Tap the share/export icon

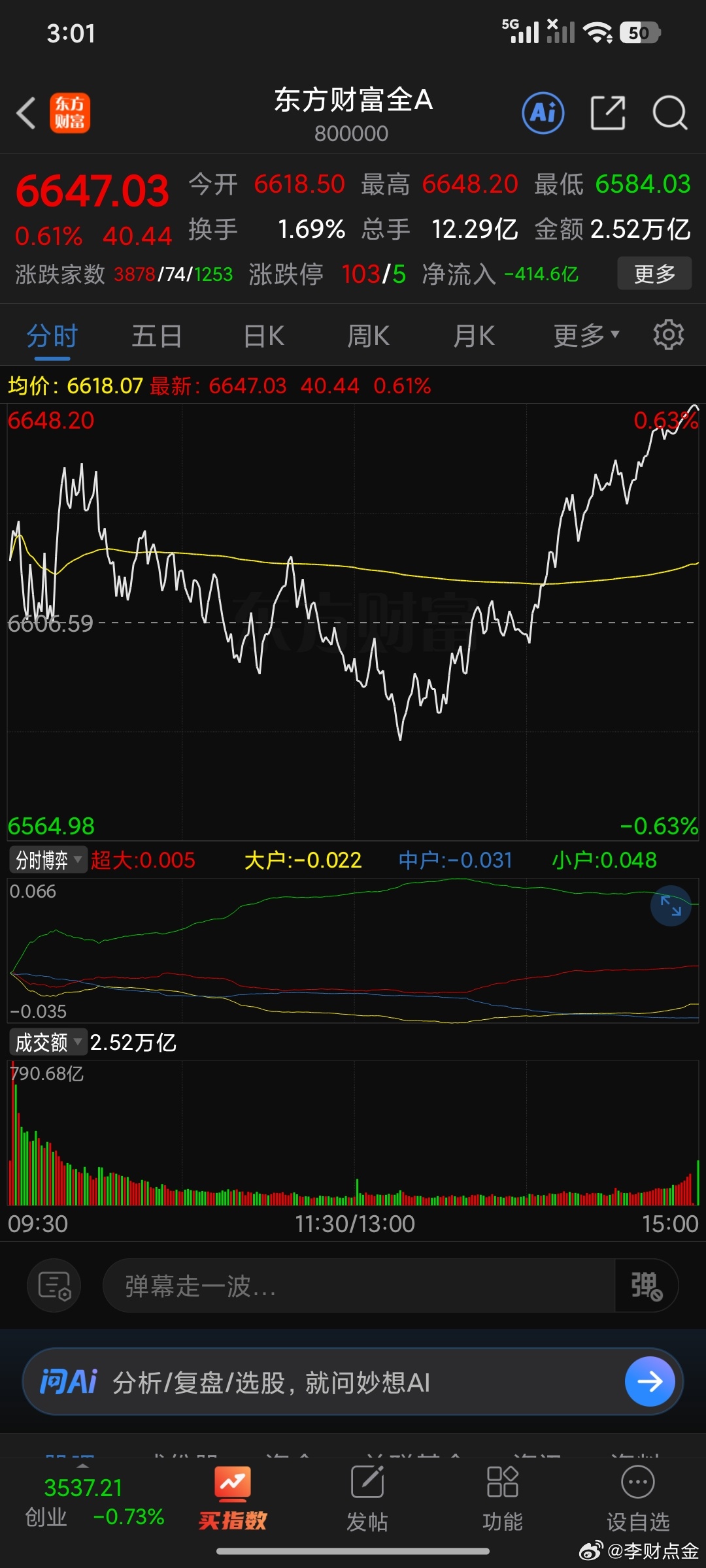point(608,113)
